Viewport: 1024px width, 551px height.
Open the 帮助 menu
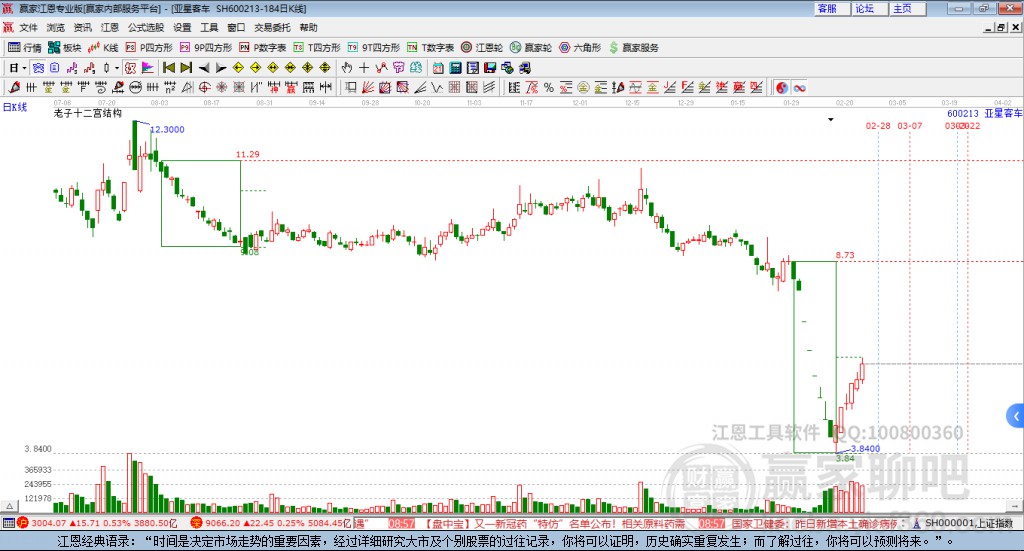(x=308, y=27)
